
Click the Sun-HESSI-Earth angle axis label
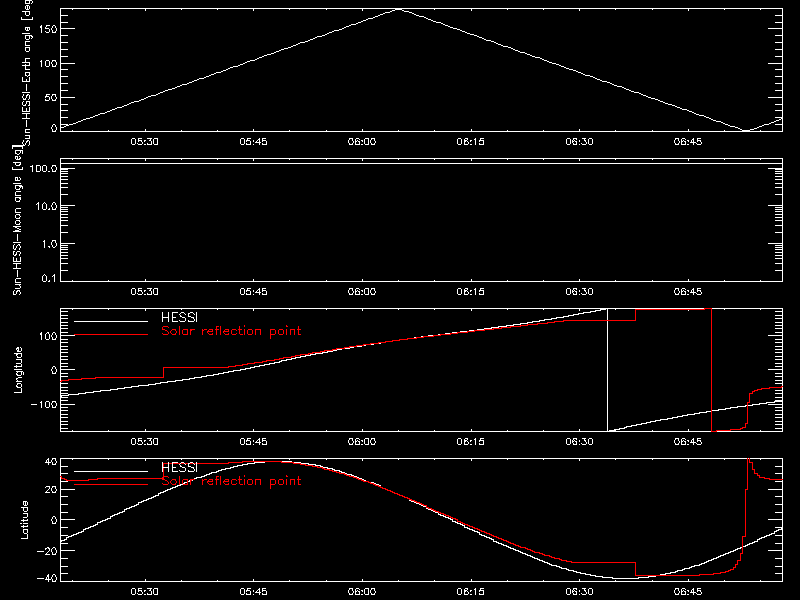click(27, 72)
